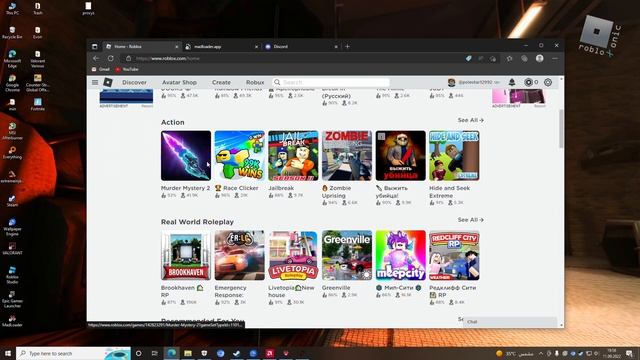Open the Roblox Chat bar
Image resolution: width=640 pixels, height=360 pixels.
[x=510, y=322]
